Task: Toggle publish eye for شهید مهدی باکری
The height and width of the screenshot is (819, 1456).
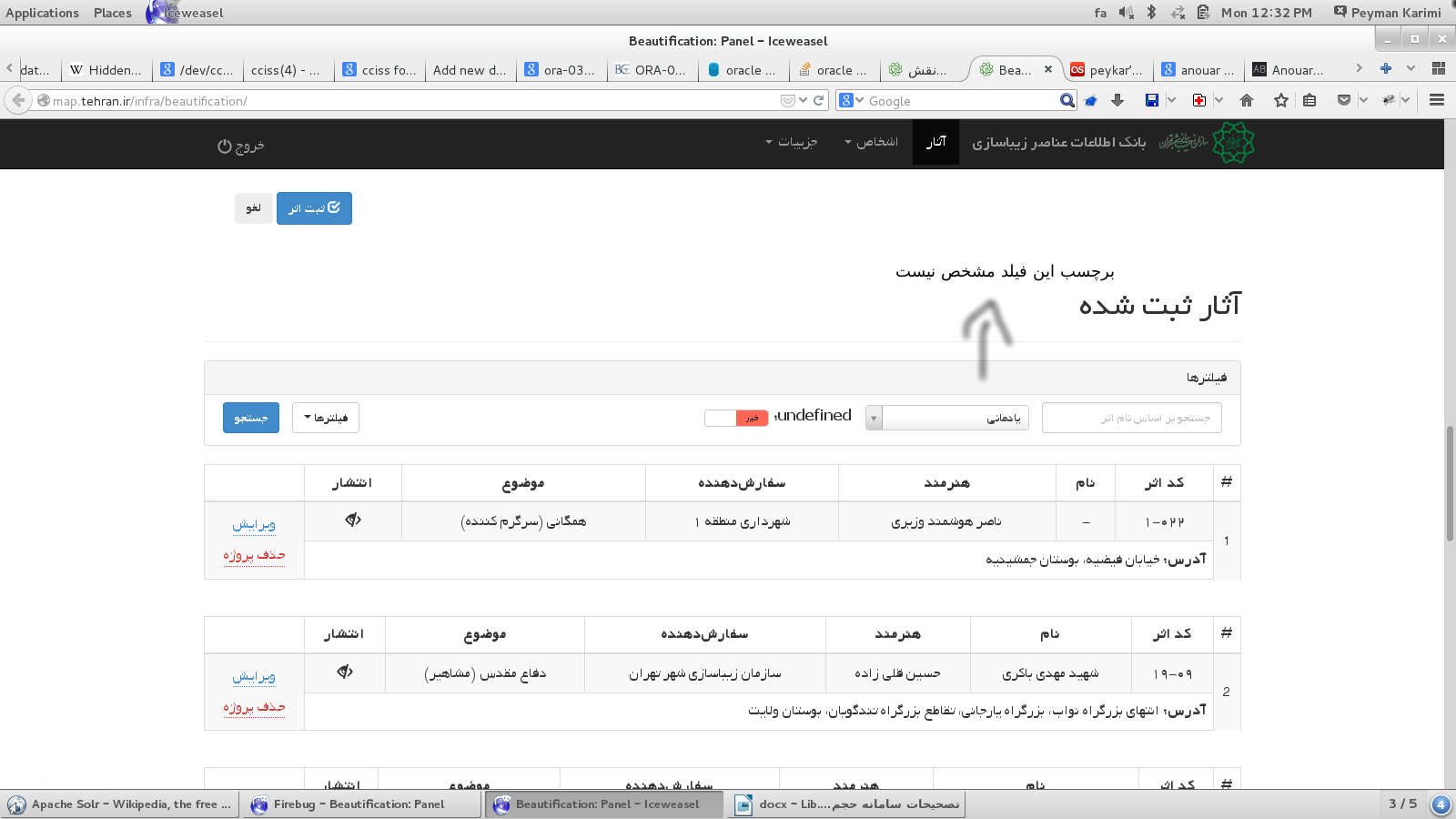Action: pyautogui.click(x=345, y=672)
